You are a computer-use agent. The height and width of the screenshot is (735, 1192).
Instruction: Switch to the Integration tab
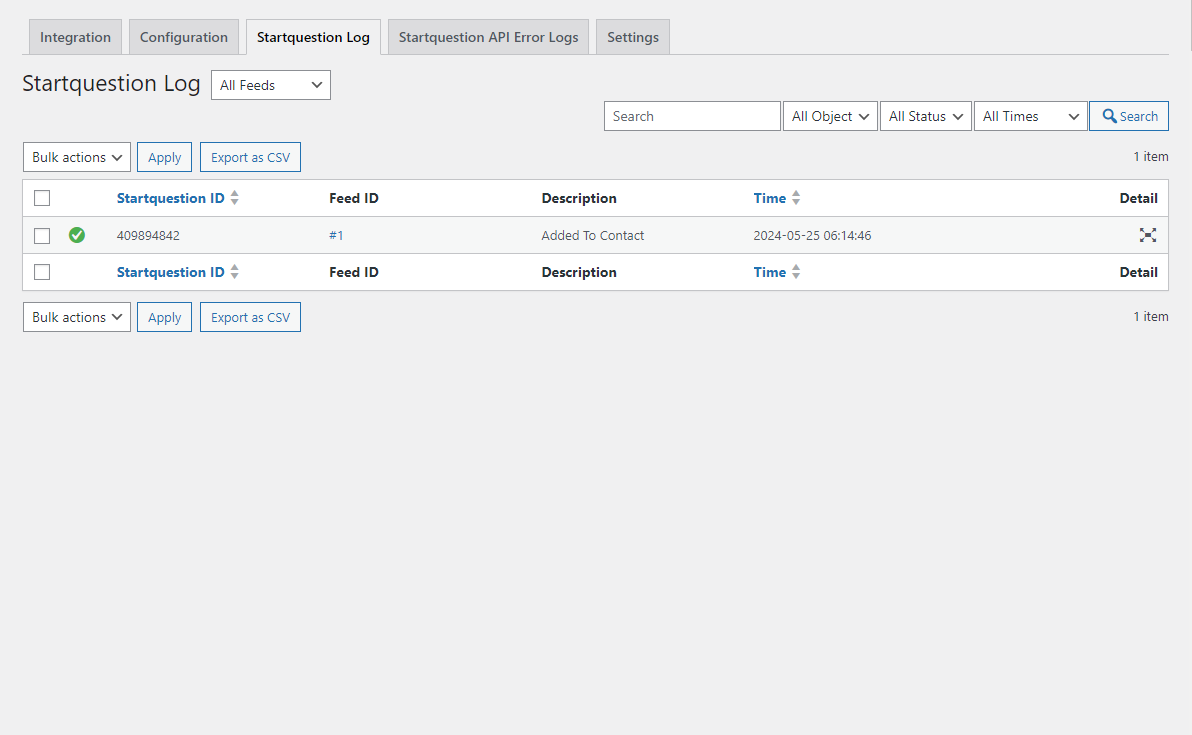coord(75,37)
